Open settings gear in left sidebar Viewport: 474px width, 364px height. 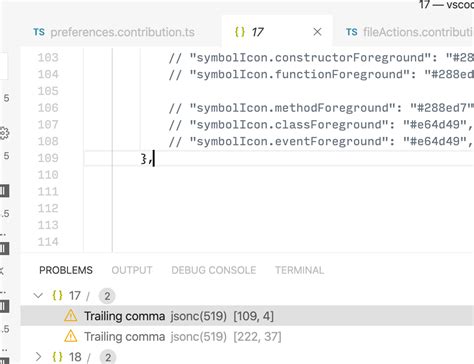click(4, 133)
